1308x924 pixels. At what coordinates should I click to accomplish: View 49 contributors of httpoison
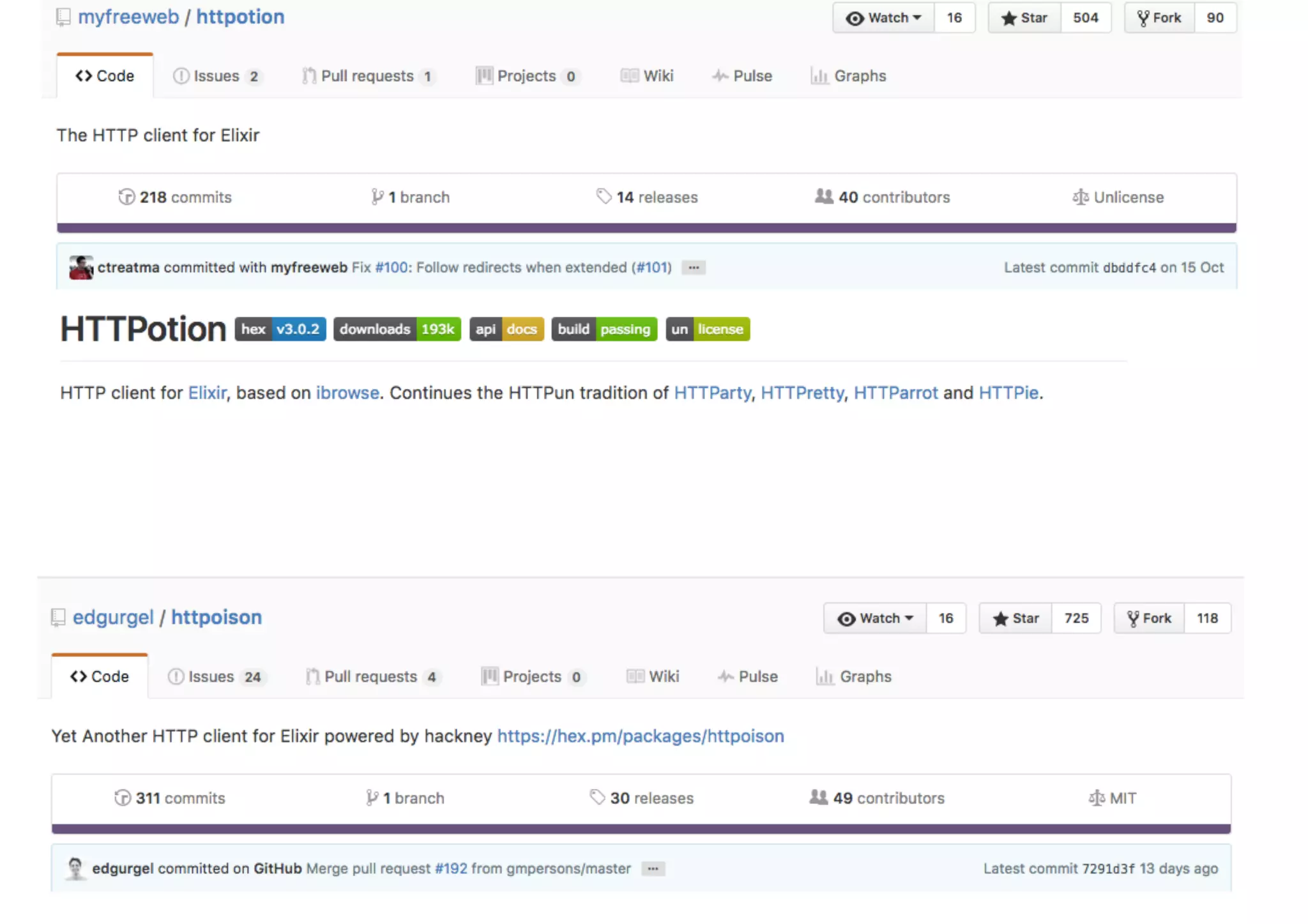click(x=877, y=798)
